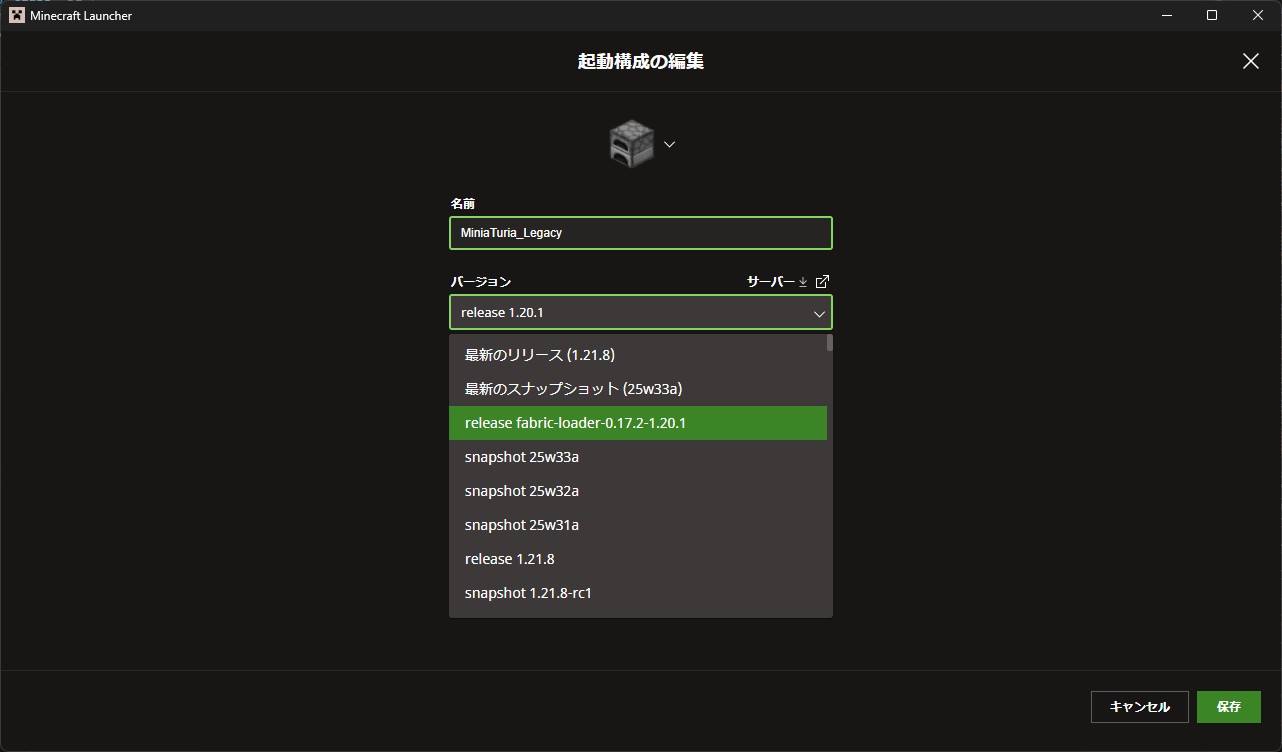Click the furnace block profile icon
Image resolution: width=1282 pixels, height=752 pixels.
click(631, 144)
